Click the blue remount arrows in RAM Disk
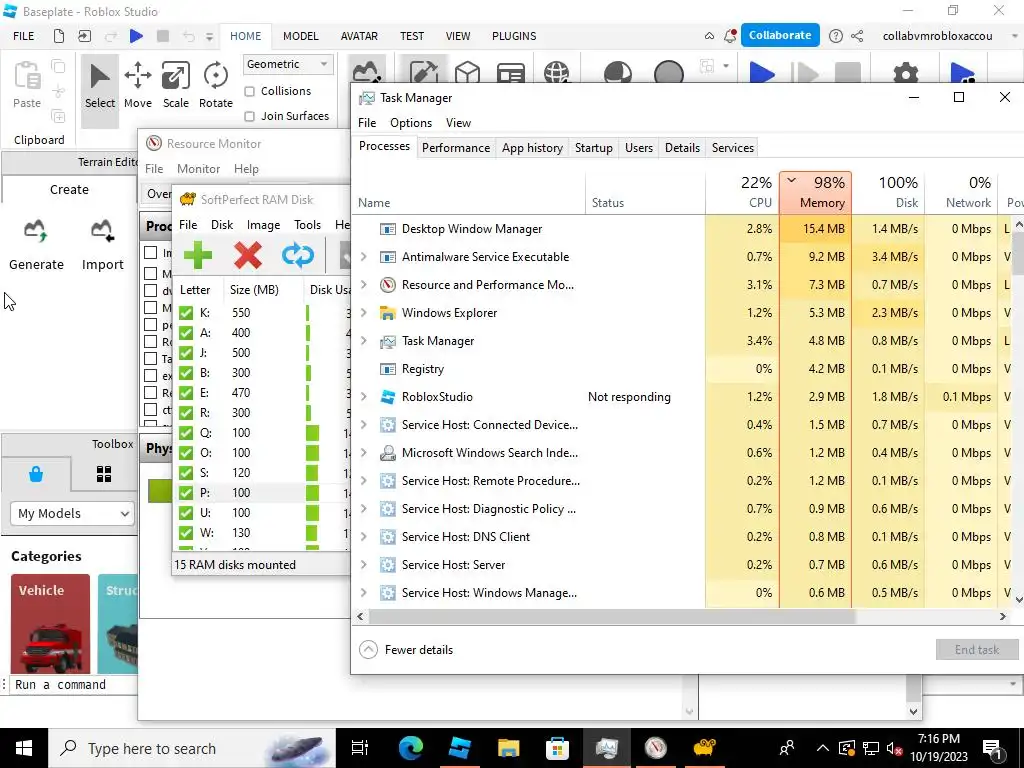The width and height of the screenshot is (1024, 768). (298, 255)
